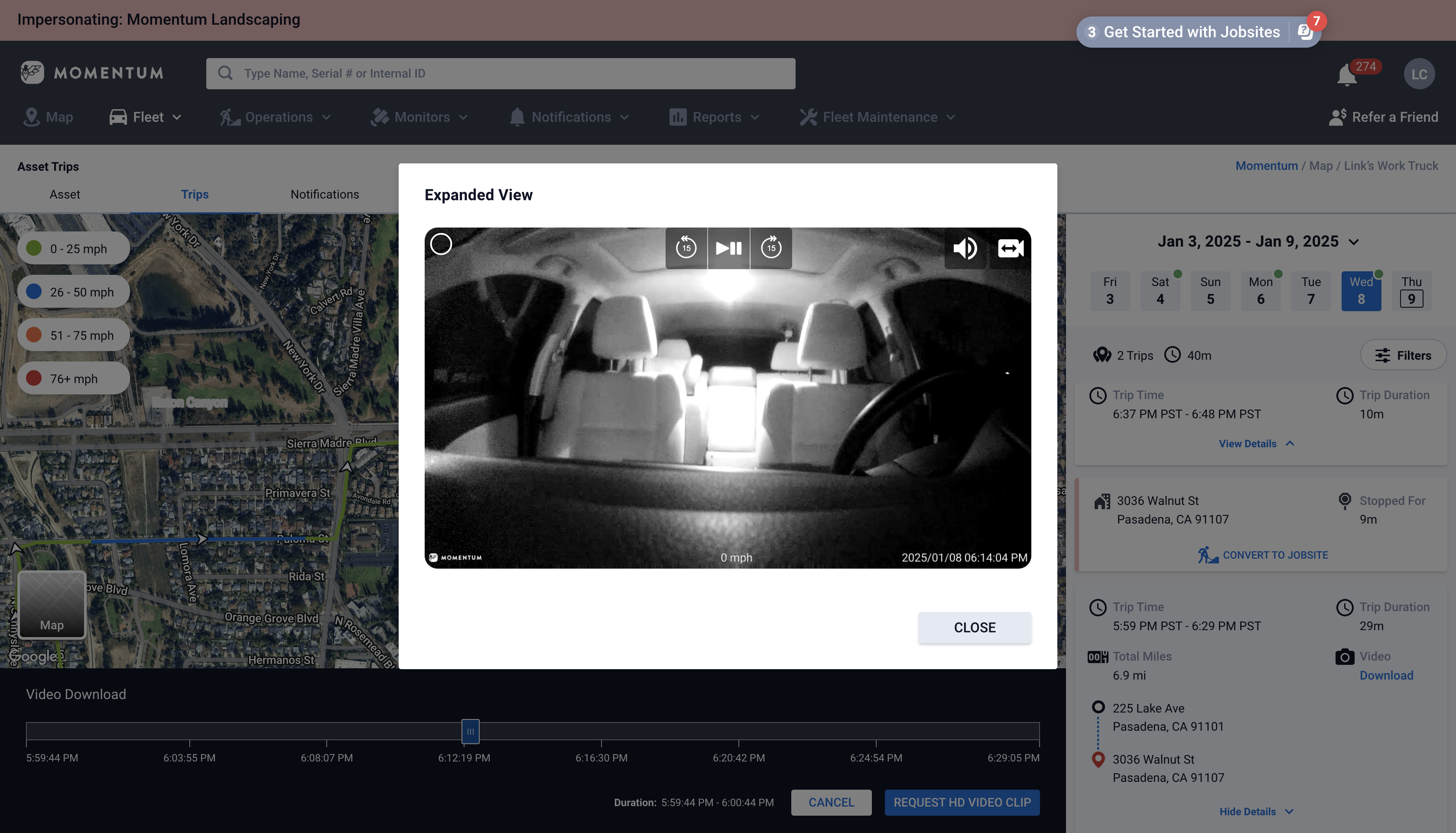Rewind video 15 seconds
Image resolution: width=1456 pixels, height=833 pixels.
pyautogui.click(x=686, y=248)
